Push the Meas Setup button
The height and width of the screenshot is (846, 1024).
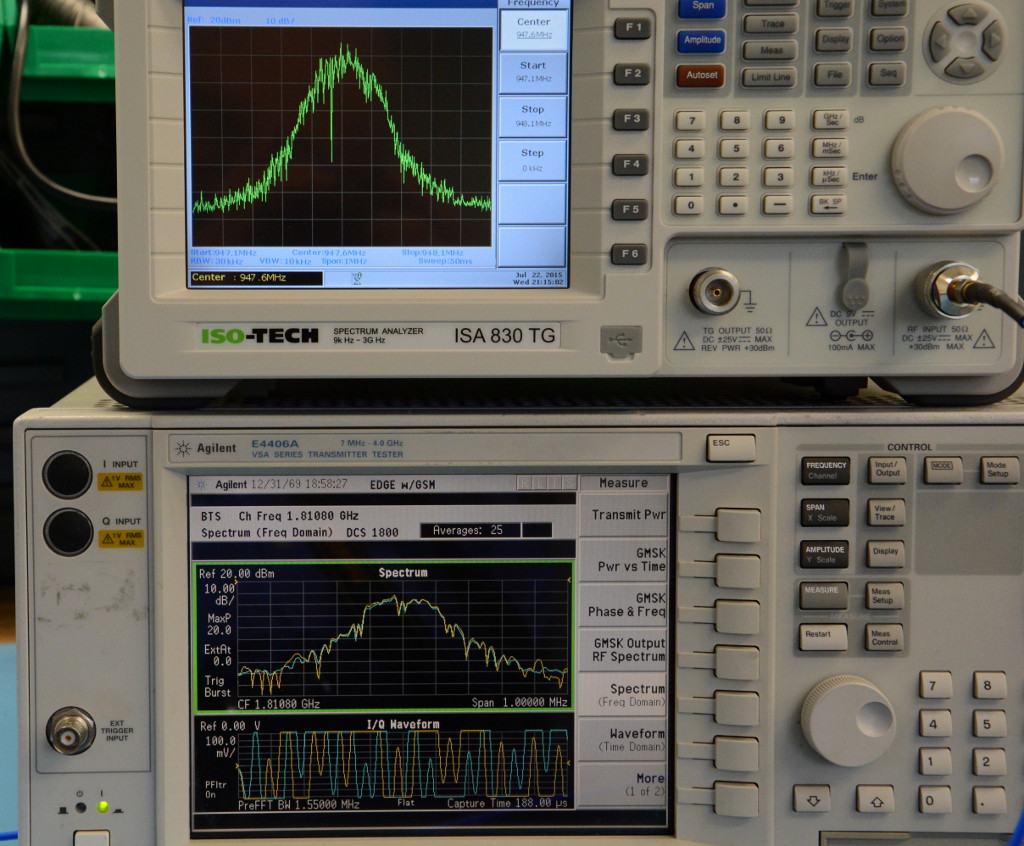pos(884,594)
